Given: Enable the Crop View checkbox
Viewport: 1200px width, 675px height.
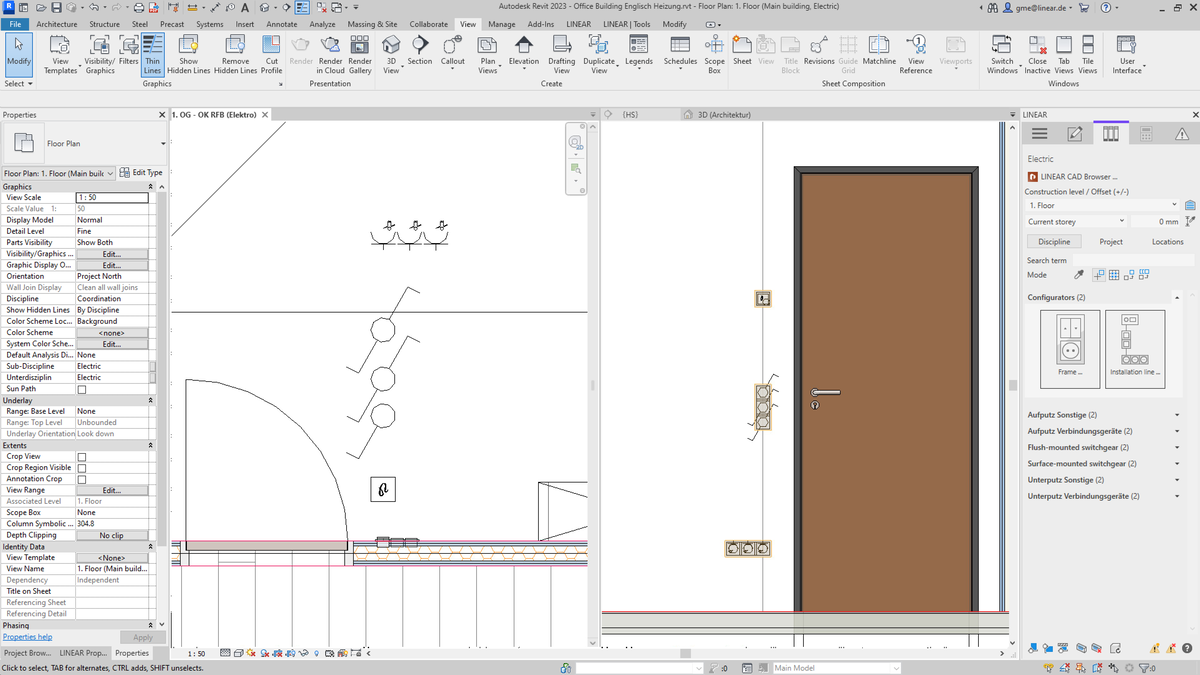Looking at the screenshot, I should [82, 457].
